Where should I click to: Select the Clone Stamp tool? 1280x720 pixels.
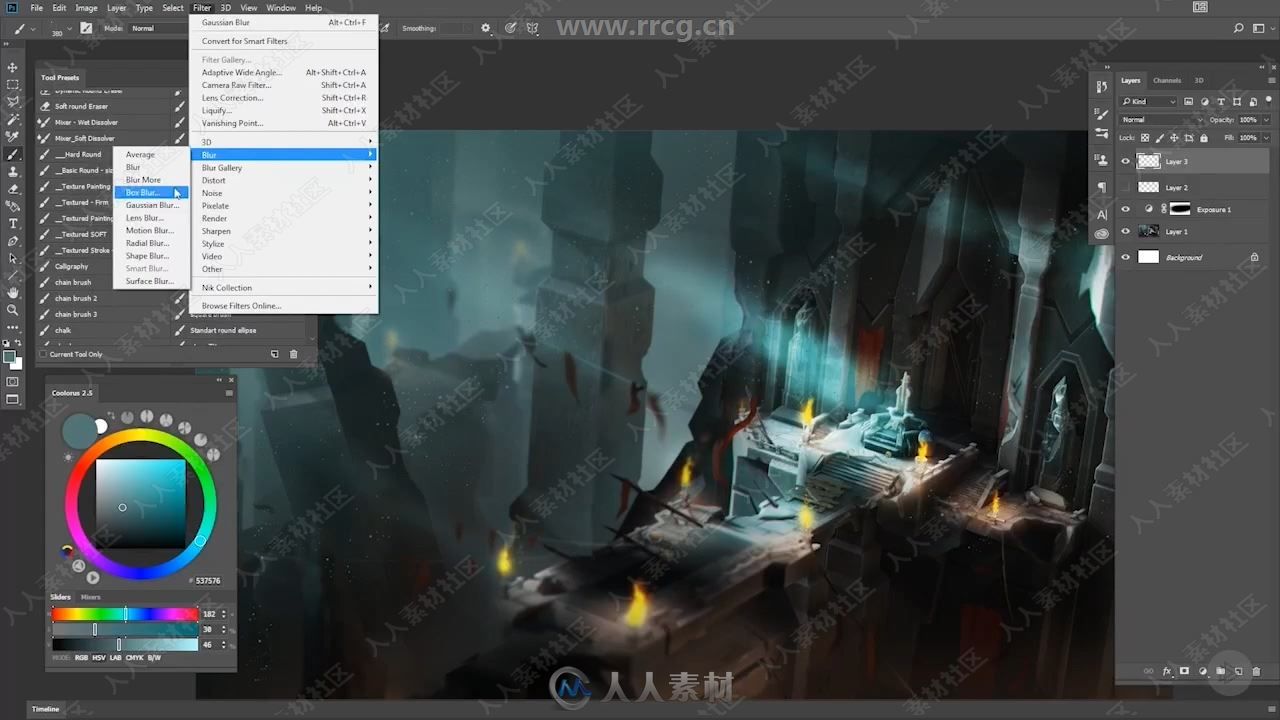(x=13, y=172)
